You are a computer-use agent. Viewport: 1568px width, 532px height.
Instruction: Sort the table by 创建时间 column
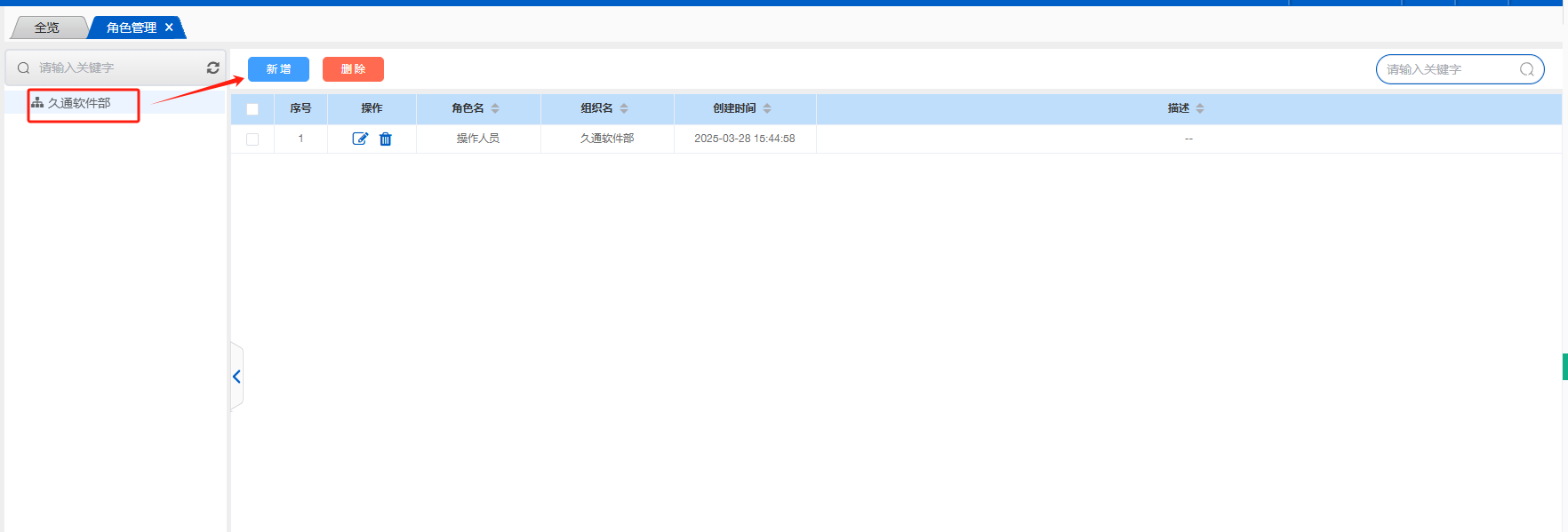[767, 108]
